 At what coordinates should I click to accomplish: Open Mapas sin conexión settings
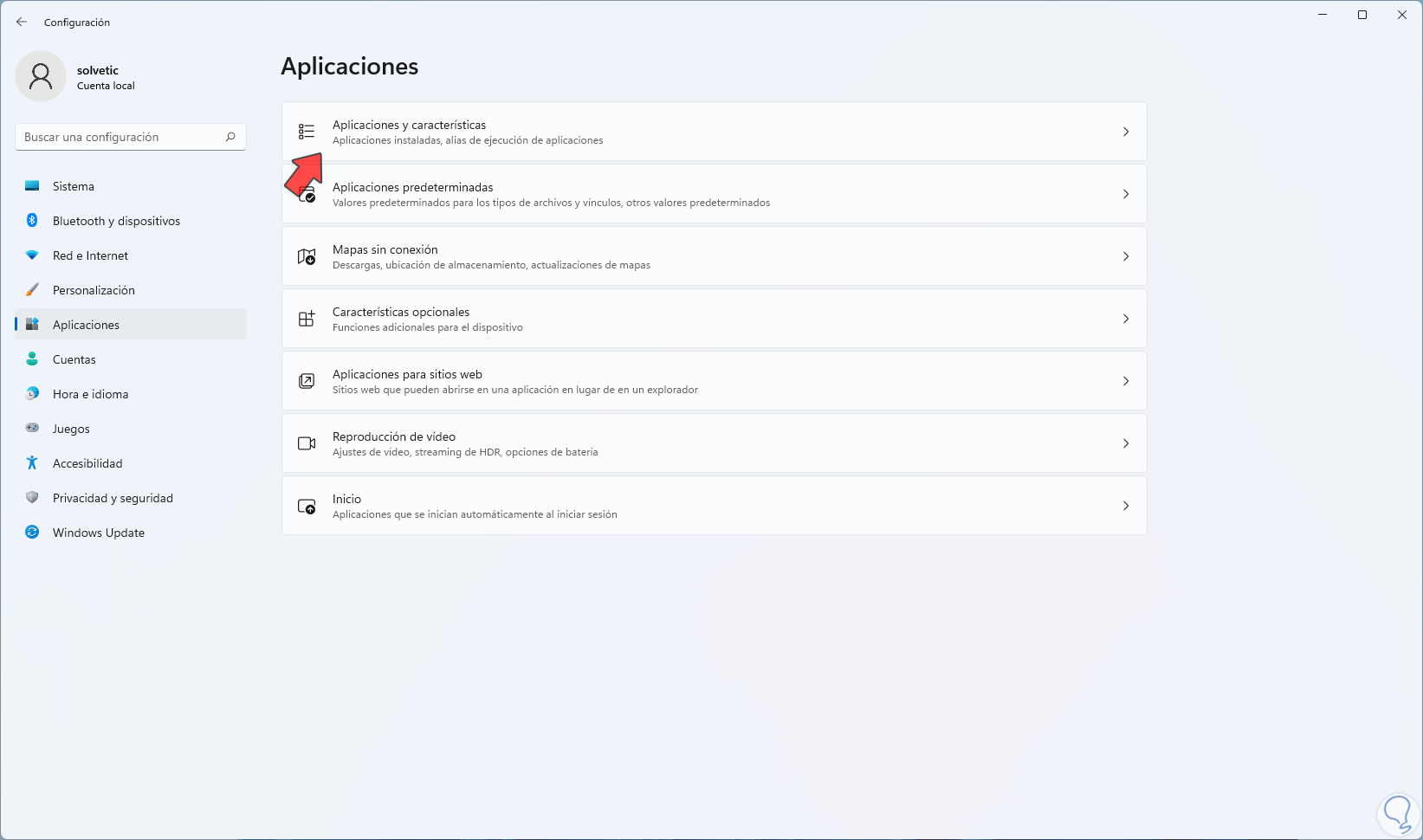click(715, 256)
